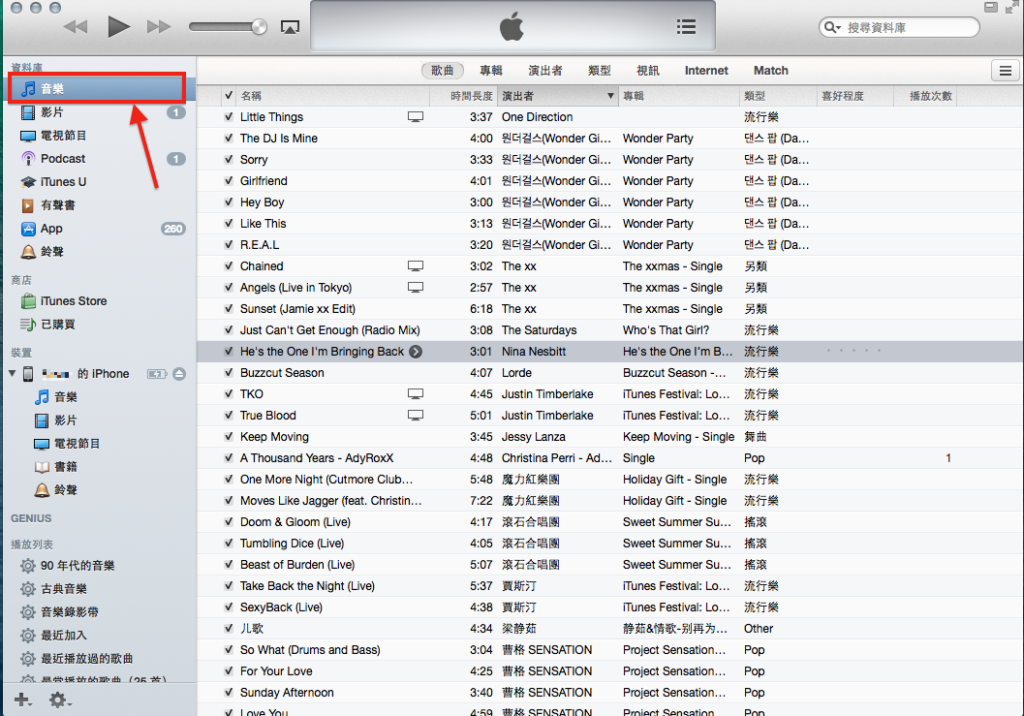Eject the iPhone device
1024x716 pixels.
click(179, 374)
